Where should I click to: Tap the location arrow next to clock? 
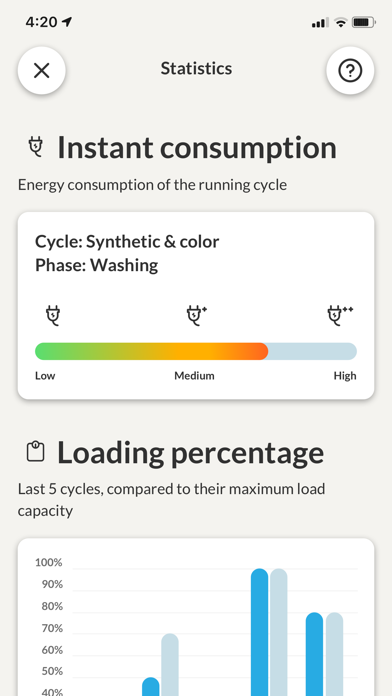coord(67,22)
